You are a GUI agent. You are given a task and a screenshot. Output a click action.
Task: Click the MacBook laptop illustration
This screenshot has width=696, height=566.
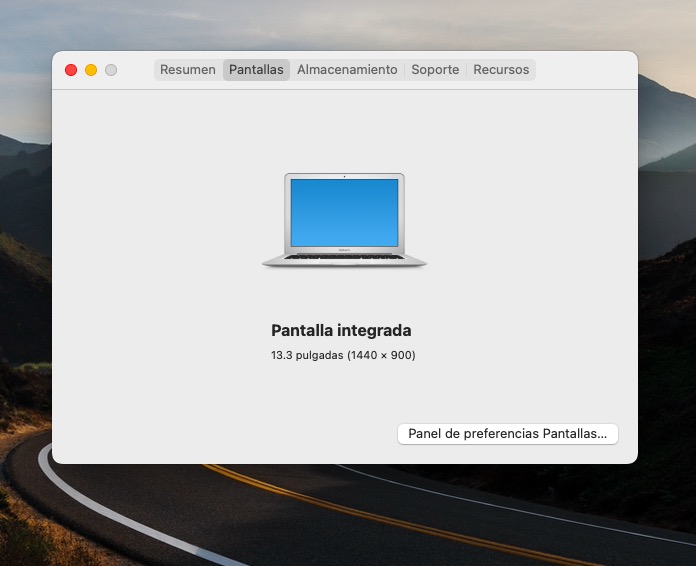(344, 221)
